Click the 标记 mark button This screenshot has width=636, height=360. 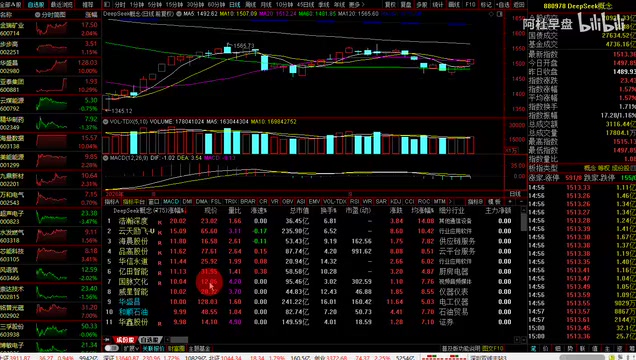tap(486, 4)
